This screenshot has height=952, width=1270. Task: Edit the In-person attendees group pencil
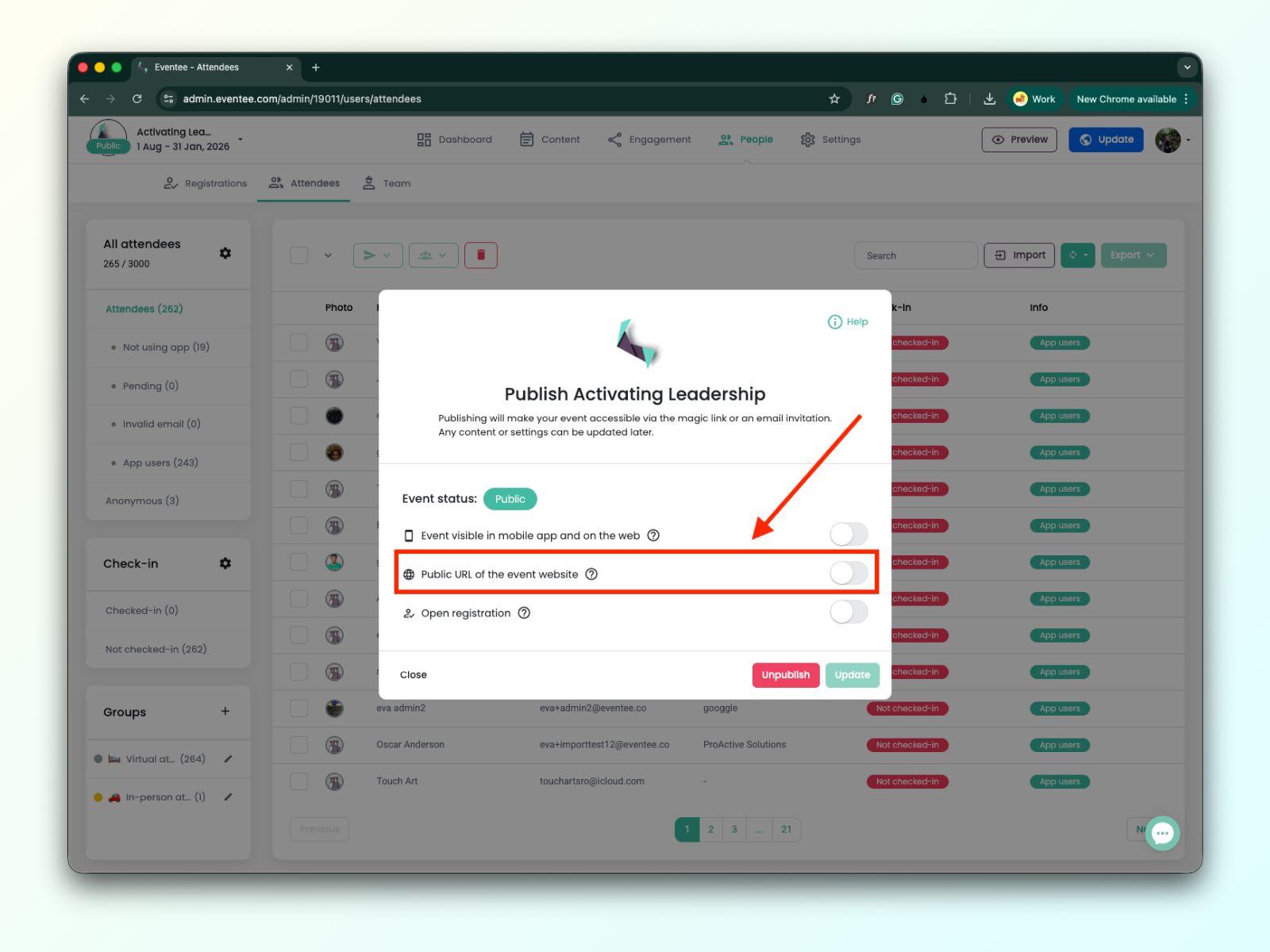[228, 797]
